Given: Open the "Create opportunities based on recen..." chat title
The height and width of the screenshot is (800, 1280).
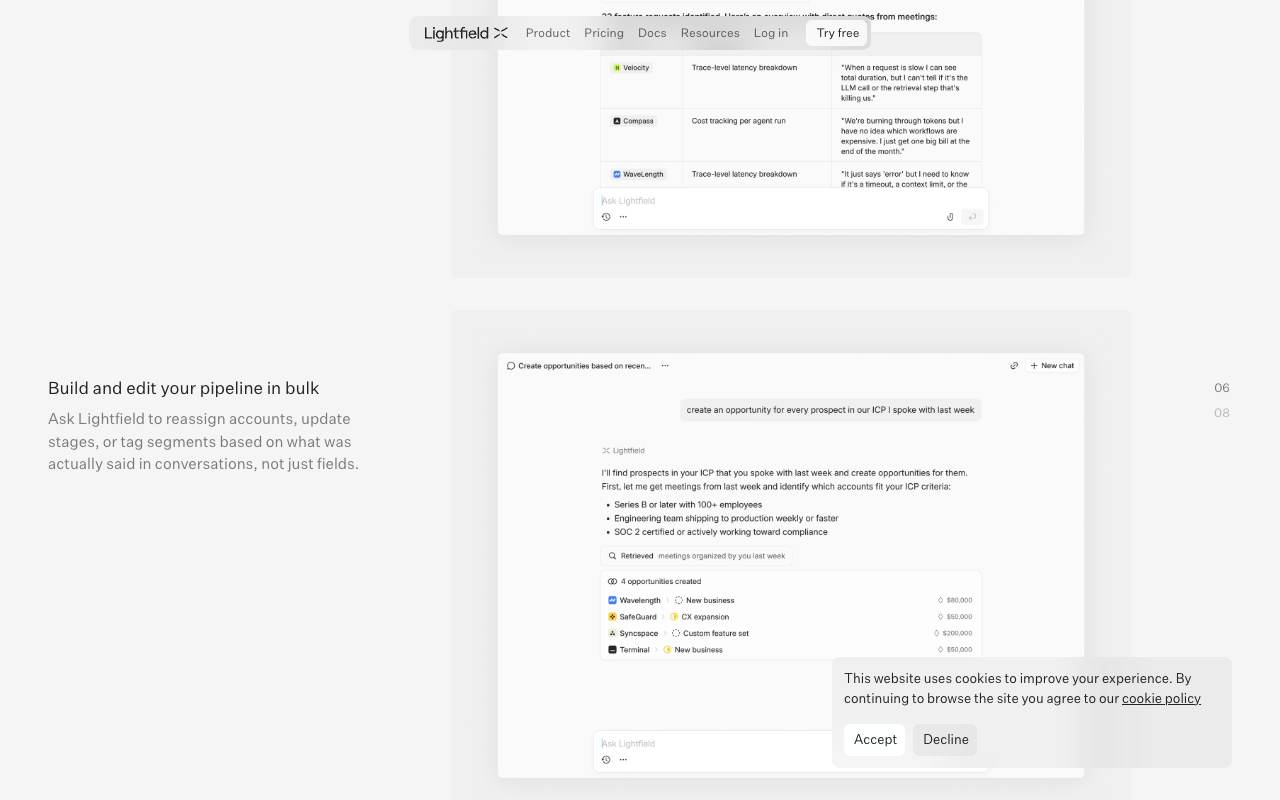Looking at the screenshot, I should tap(579, 366).
